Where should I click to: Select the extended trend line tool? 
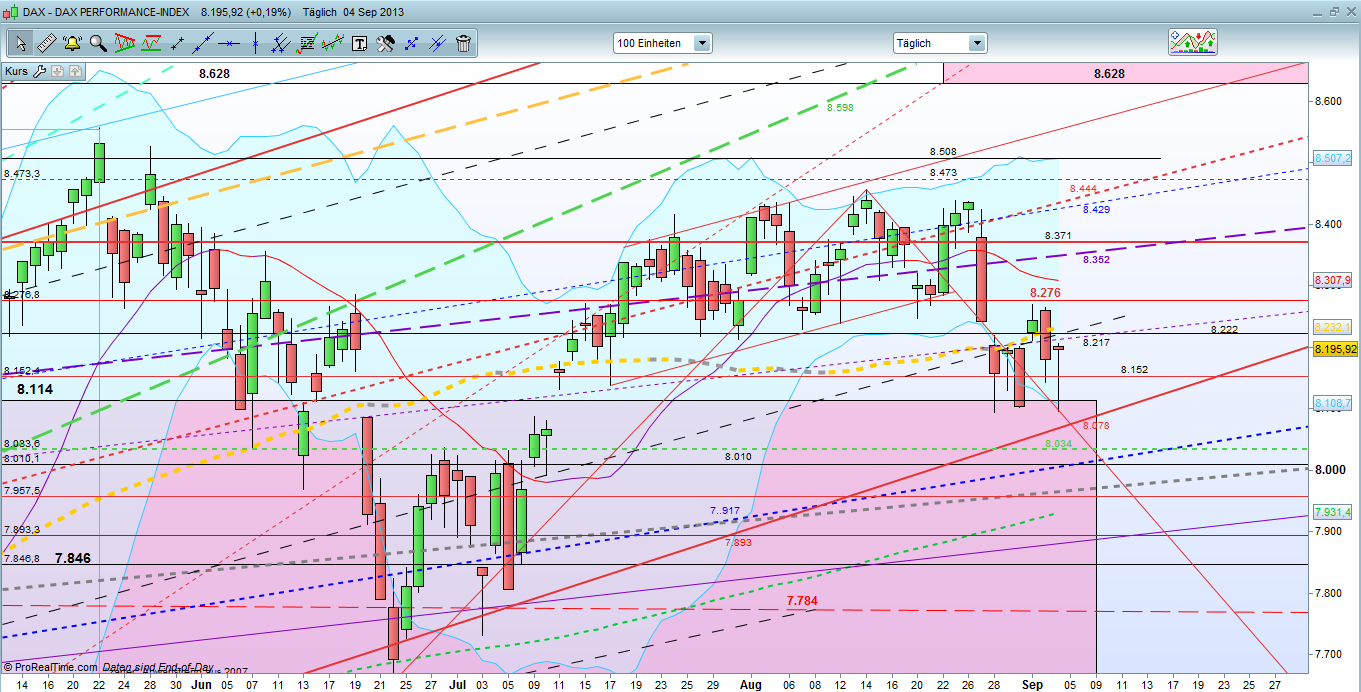pos(204,43)
